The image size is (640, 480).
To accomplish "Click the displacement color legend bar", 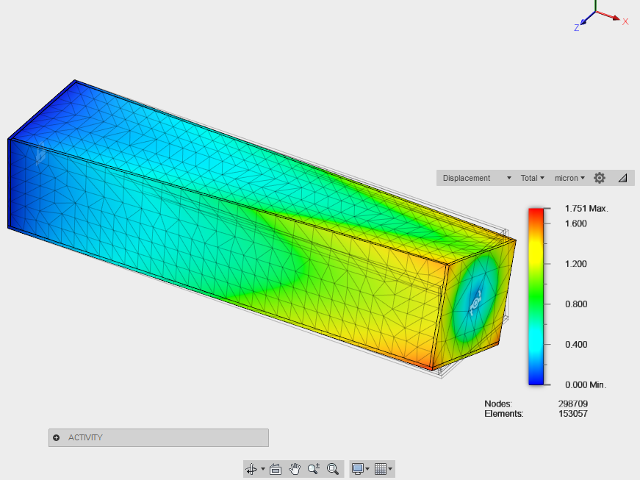I will coord(538,296).
